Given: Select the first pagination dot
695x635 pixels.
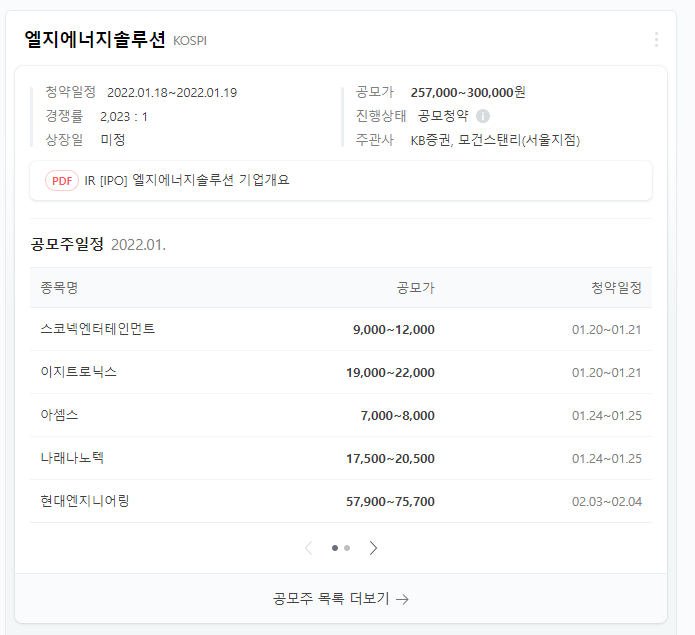Looking at the screenshot, I should (335, 548).
